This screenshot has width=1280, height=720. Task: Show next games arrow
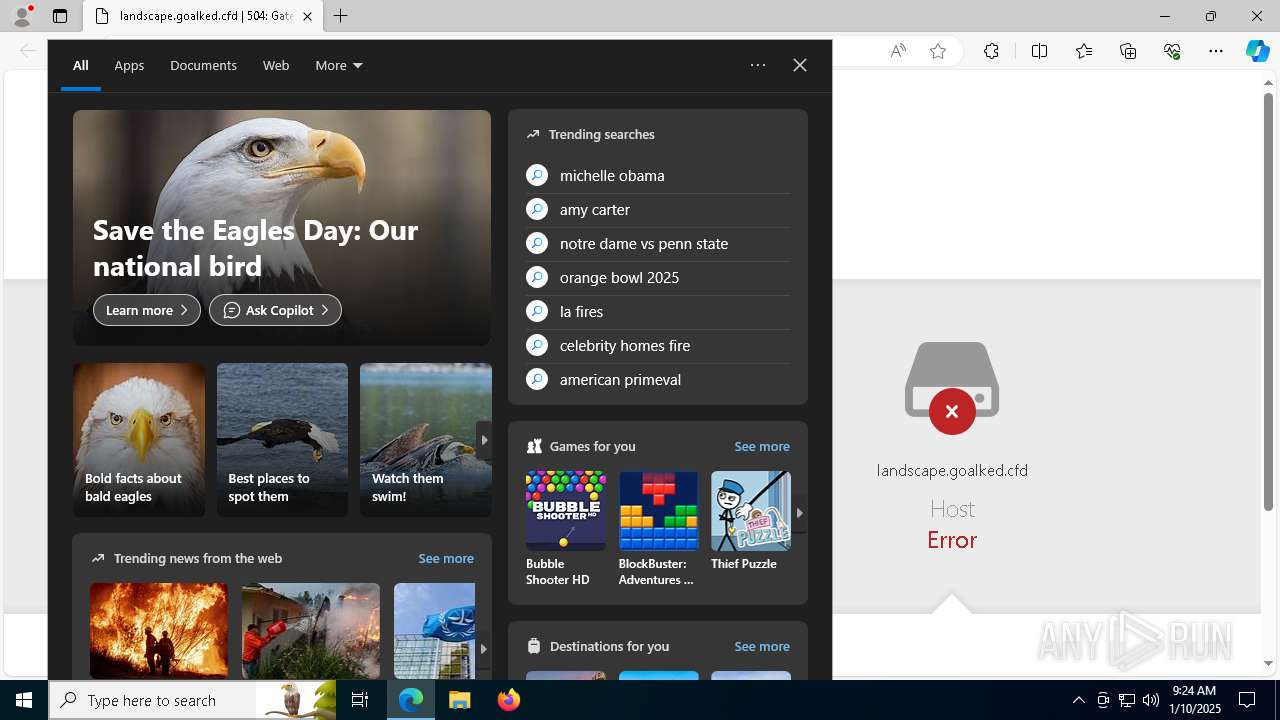coord(799,513)
